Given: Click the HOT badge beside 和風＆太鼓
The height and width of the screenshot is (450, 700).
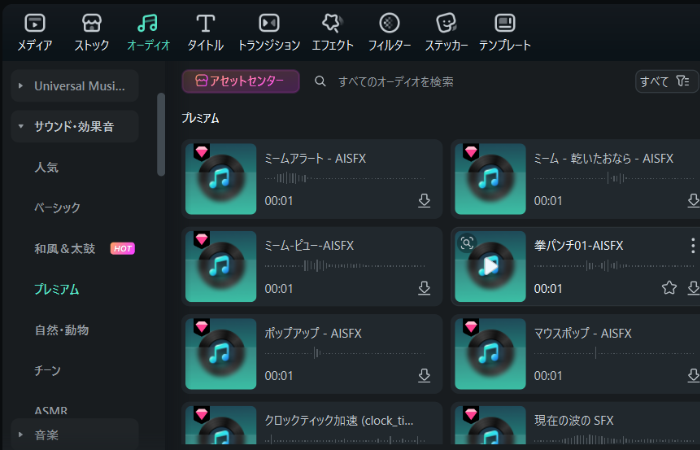Looking at the screenshot, I should tap(122, 249).
